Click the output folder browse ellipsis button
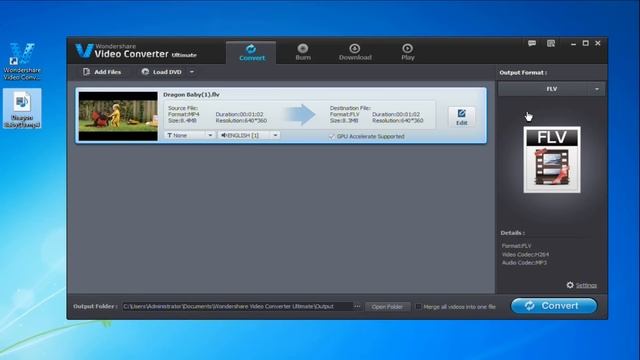Image resolution: width=640 pixels, height=360 pixels. (x=357, y=306)
